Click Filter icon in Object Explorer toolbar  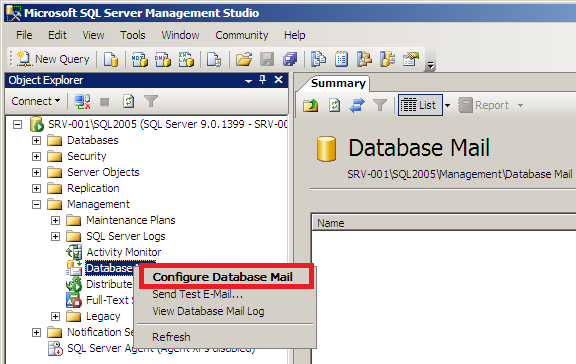click(x=151, y=101)
